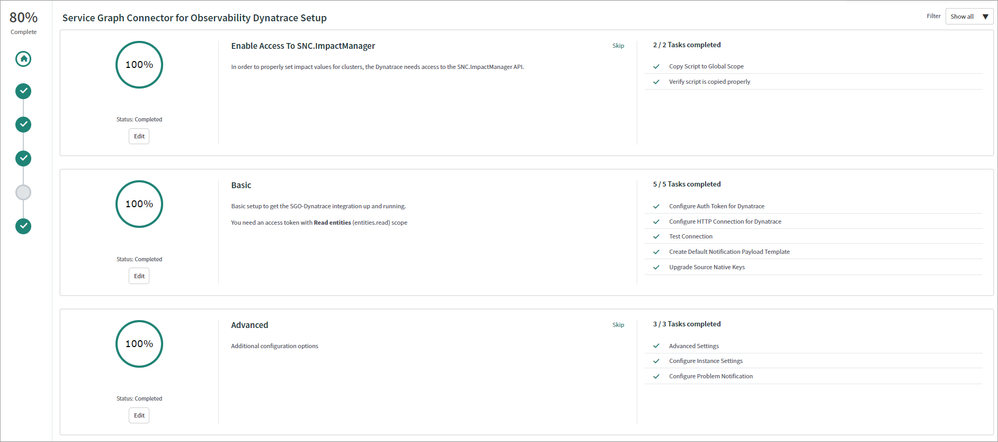The width and height of the screenshot is (998, 442).
Task: Click the Advanced section heading
Action: tap(250, 325)
